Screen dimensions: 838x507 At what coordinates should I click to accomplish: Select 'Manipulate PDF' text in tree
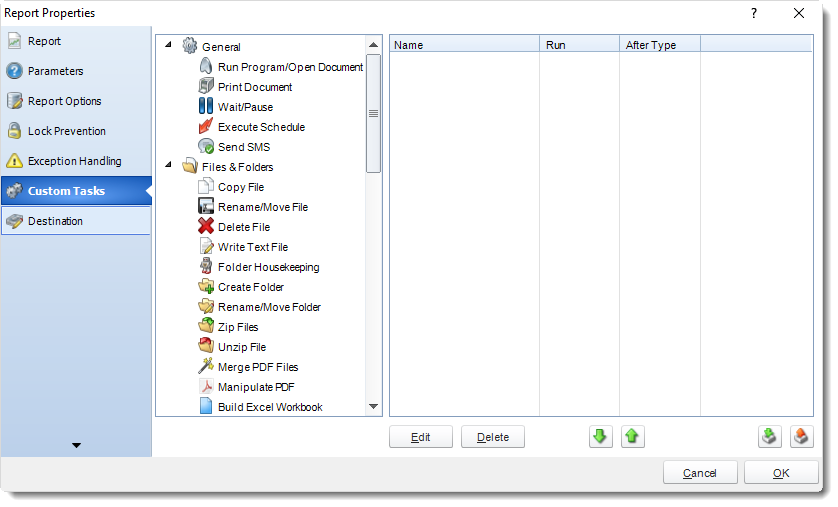[x=256, y=387]
